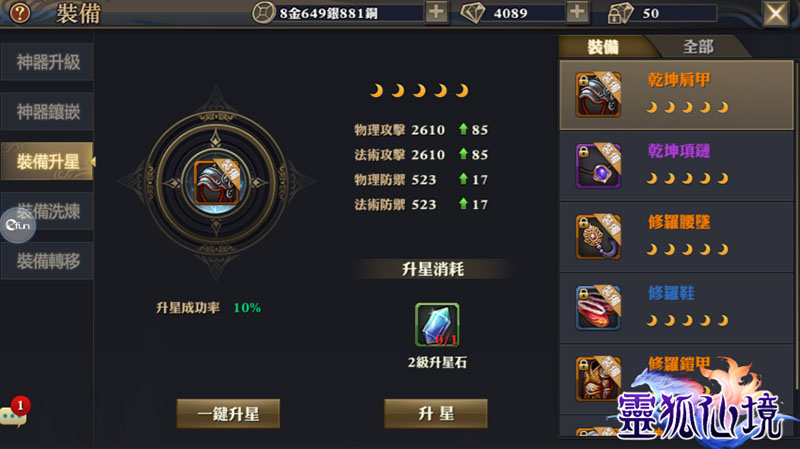Image resolution: width=800 pixels, height=449 pixels.
Task: Open the chat bubble with notification badge
Action: [14, 412]
